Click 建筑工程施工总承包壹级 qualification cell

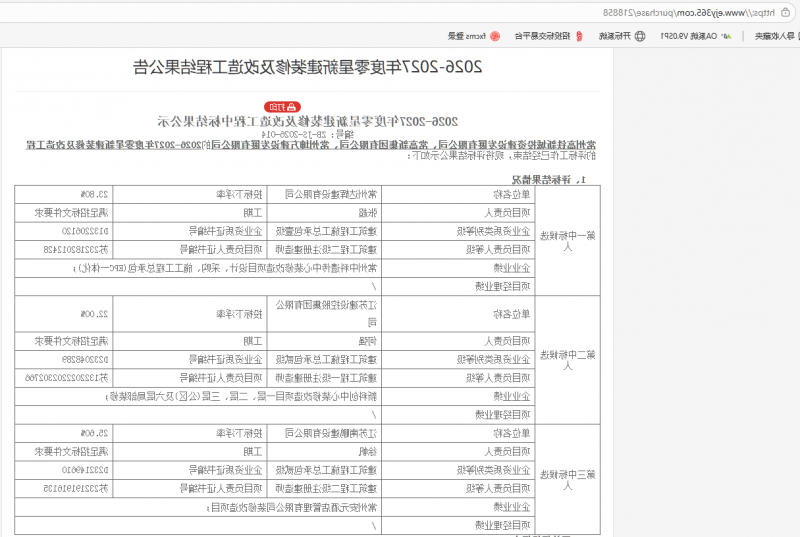click(x=326, y=231)
